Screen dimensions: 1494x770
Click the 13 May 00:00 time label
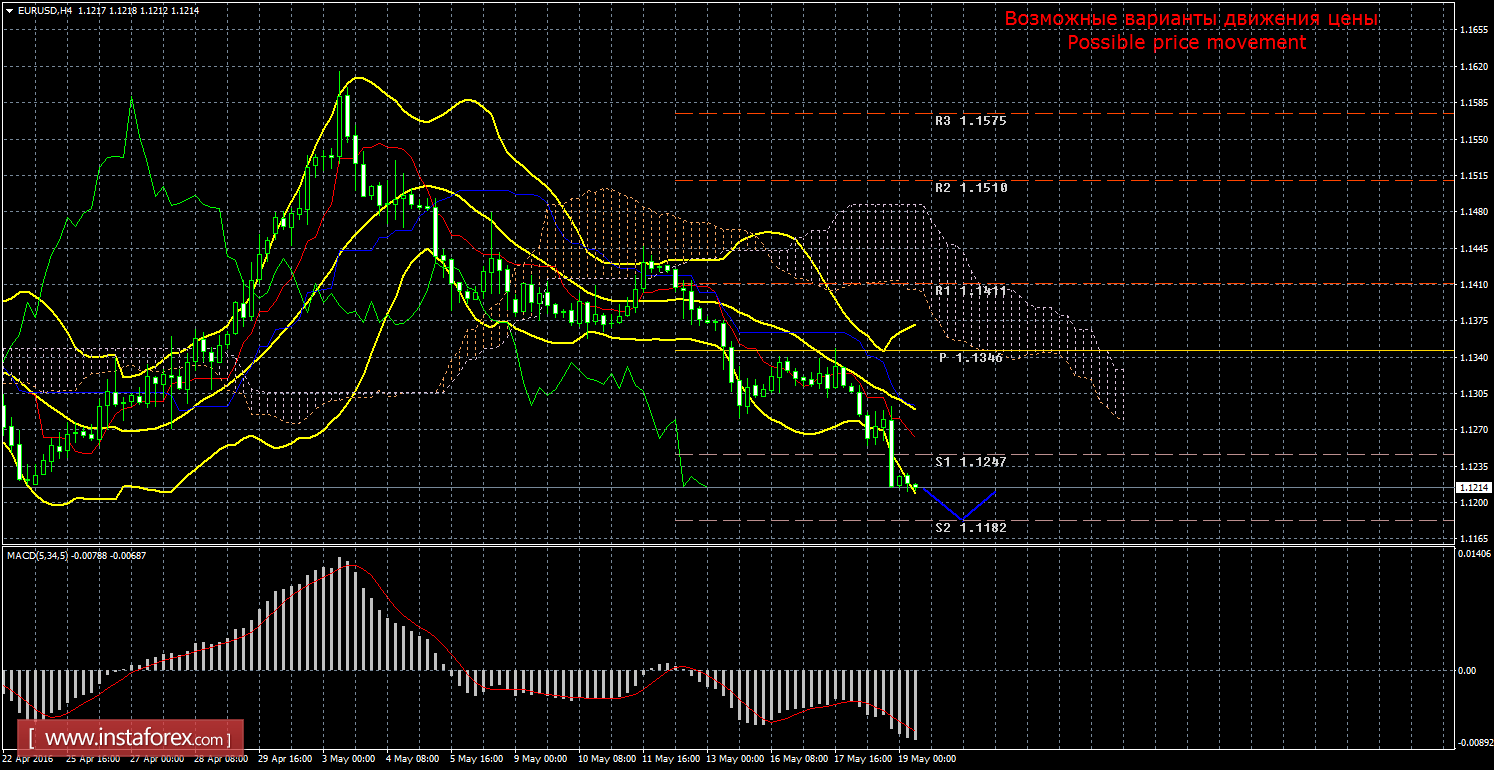click(x=735, y=759)
